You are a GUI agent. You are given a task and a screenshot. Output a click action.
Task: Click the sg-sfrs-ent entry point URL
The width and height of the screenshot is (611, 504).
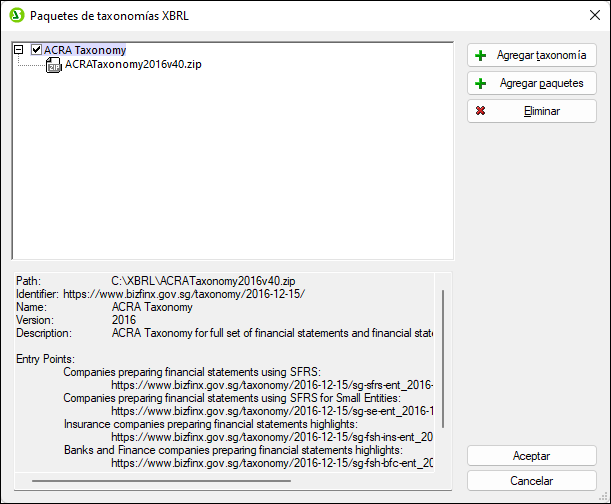coord(271,384)
